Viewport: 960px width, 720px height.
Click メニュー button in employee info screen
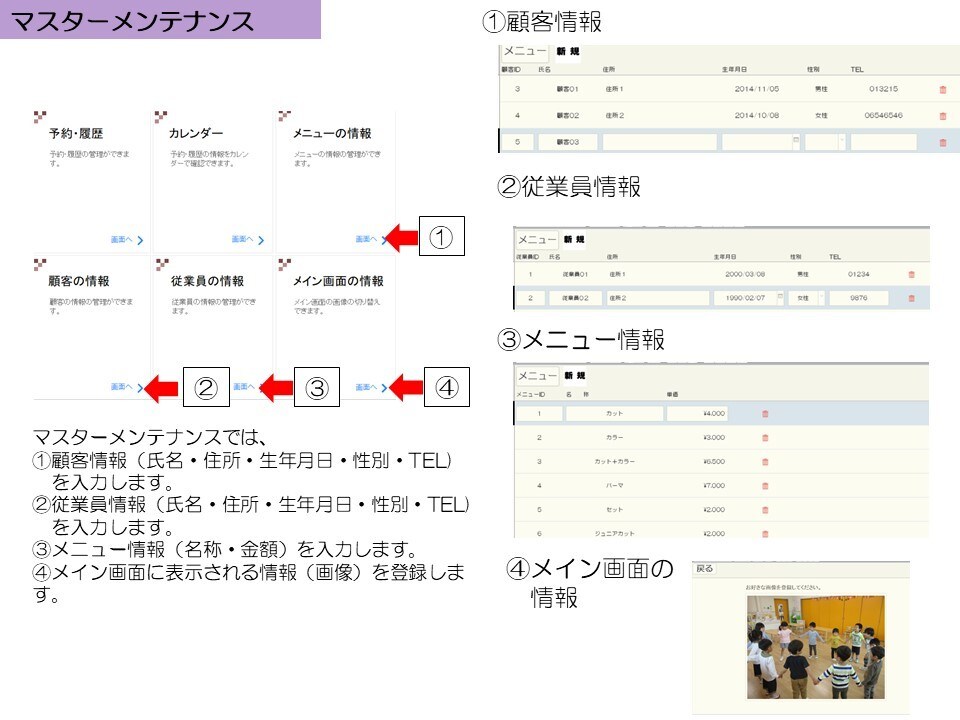click(537, 239)
